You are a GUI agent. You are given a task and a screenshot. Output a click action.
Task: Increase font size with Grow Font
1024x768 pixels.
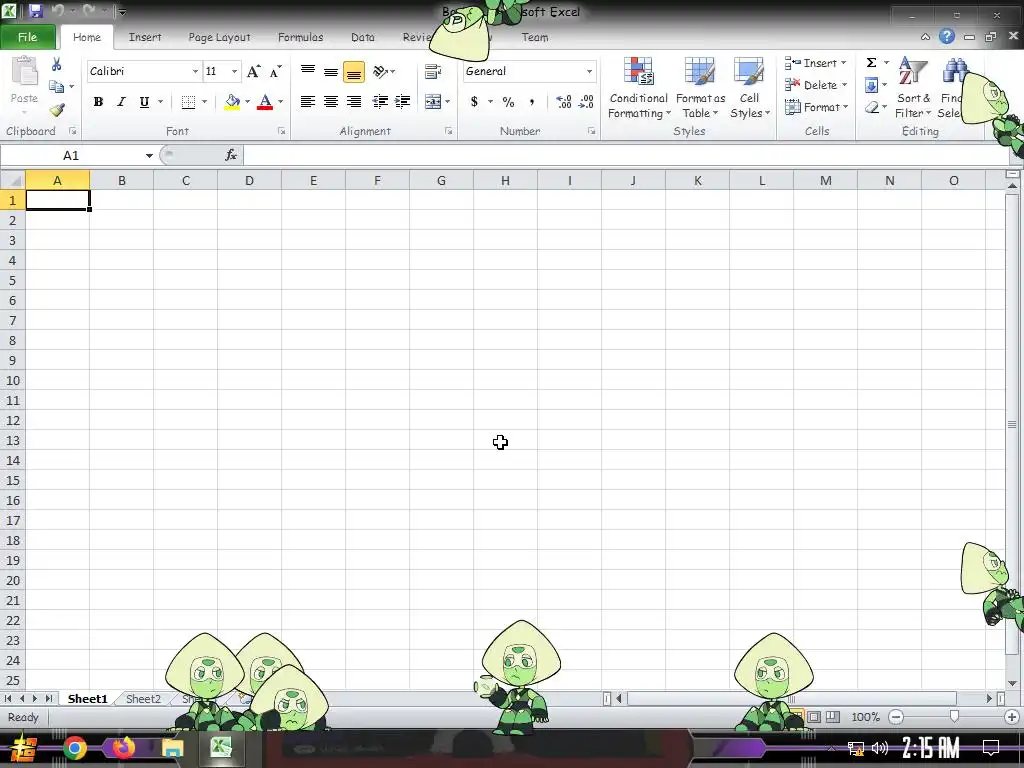253,72
